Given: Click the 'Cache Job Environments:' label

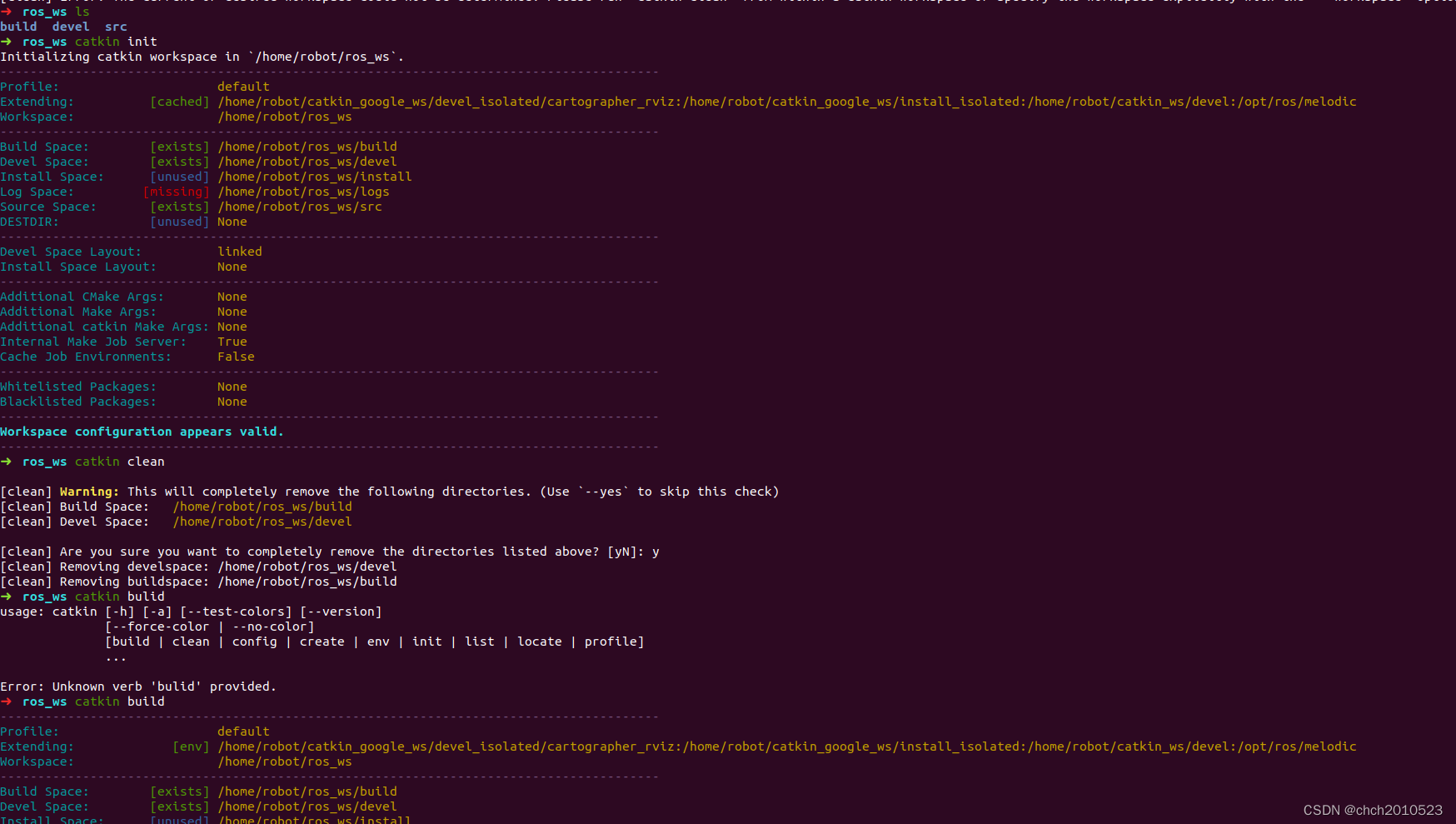Looking at the screenshot, I should click(x=86, y=357).
